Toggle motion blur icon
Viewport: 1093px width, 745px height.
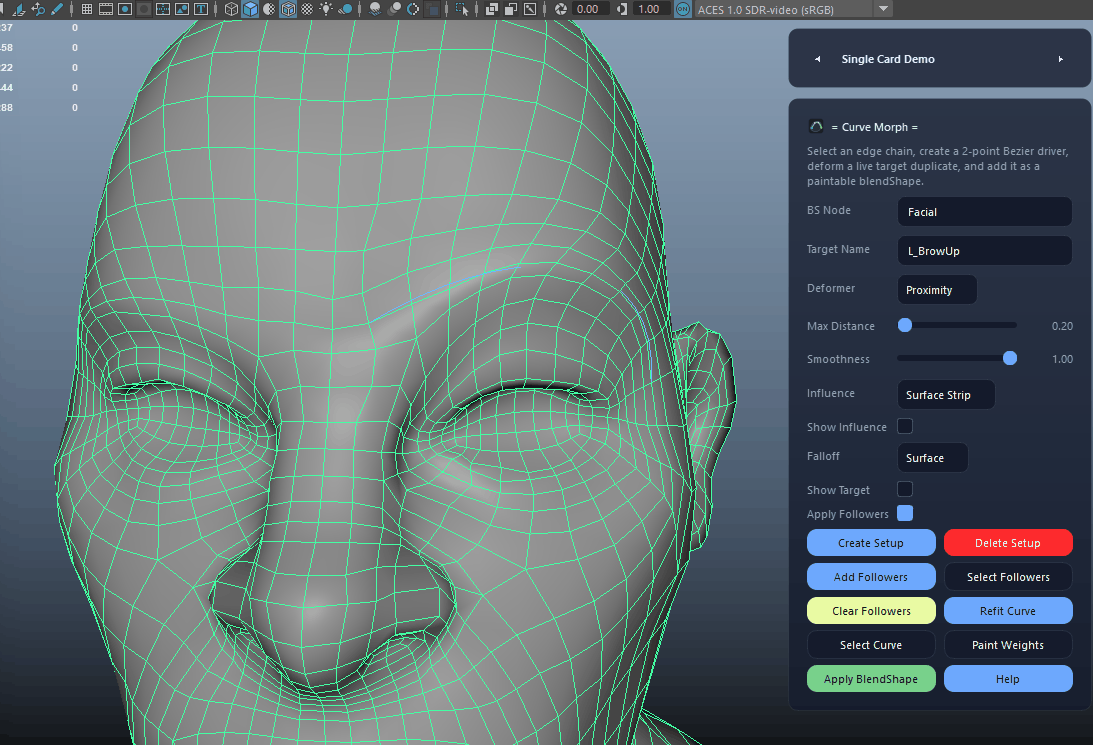(x=394, y=9)
